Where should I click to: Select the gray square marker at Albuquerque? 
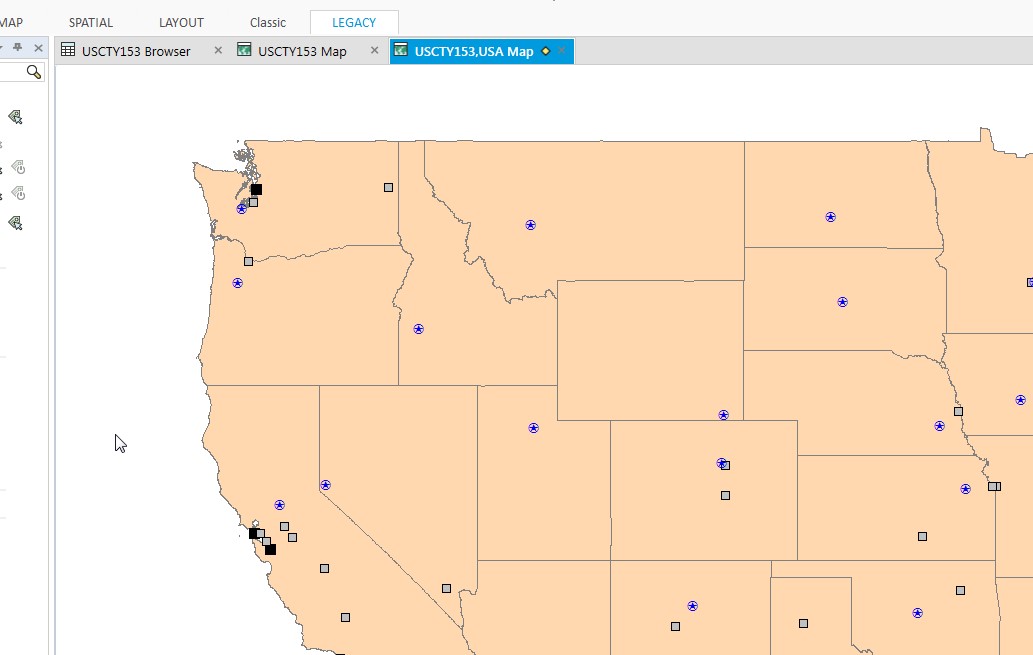pyautogui.click(x=675, y=627)
